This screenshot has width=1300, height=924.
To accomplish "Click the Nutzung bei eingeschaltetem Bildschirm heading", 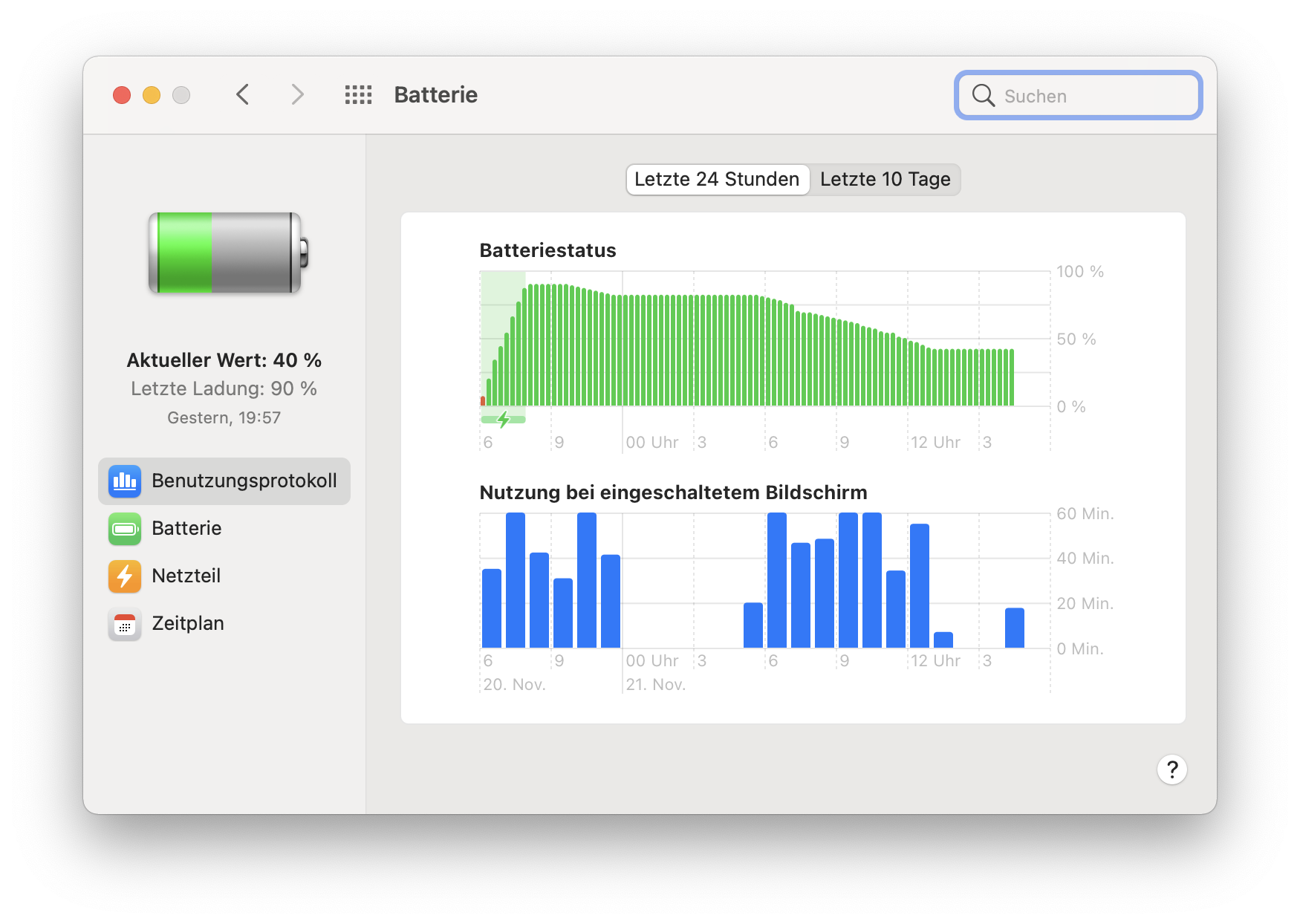I will [x=674, y=492].
